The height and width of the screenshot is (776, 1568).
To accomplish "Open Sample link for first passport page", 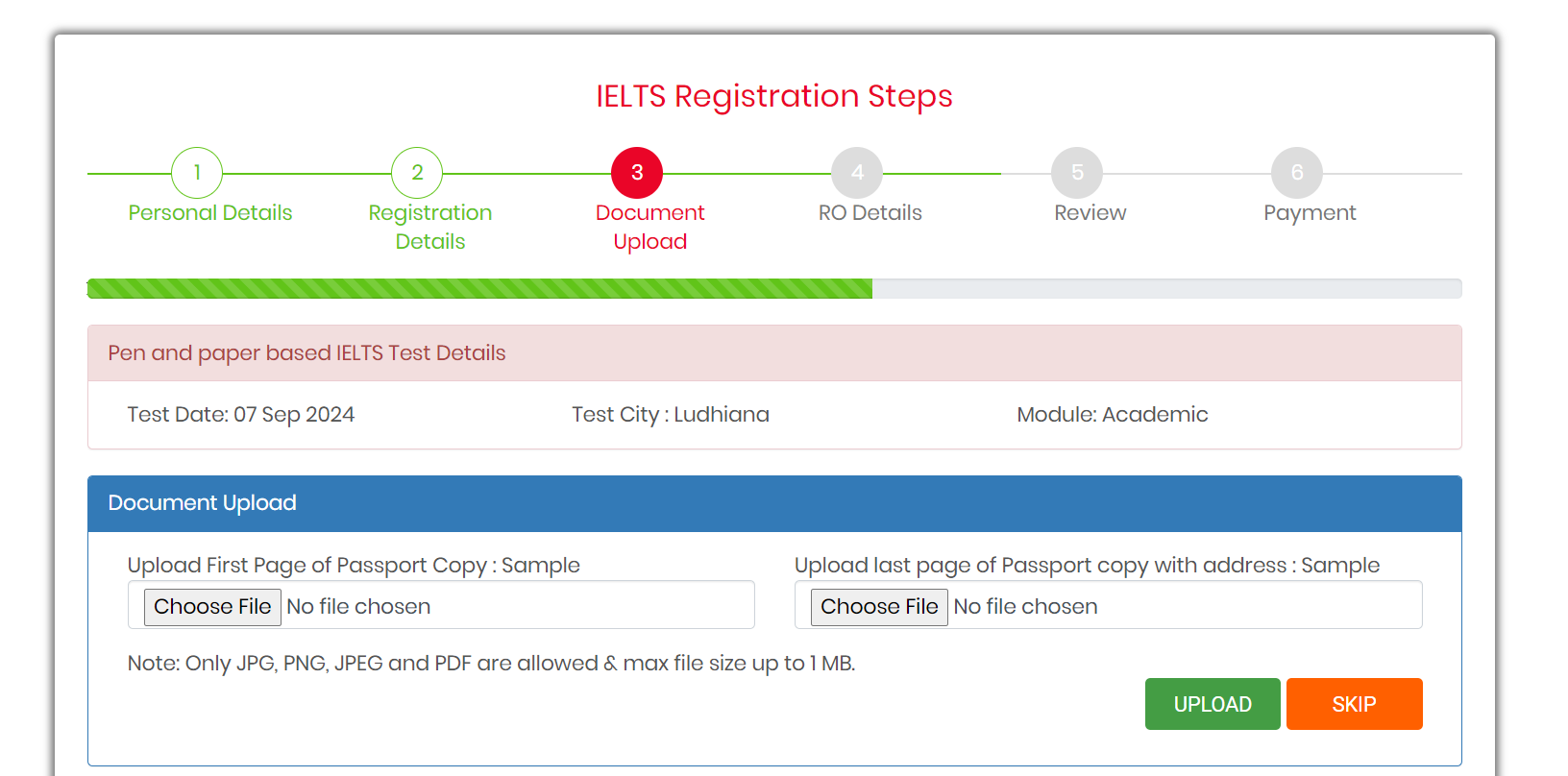I will pyautogui.click(x=541, y=566).
